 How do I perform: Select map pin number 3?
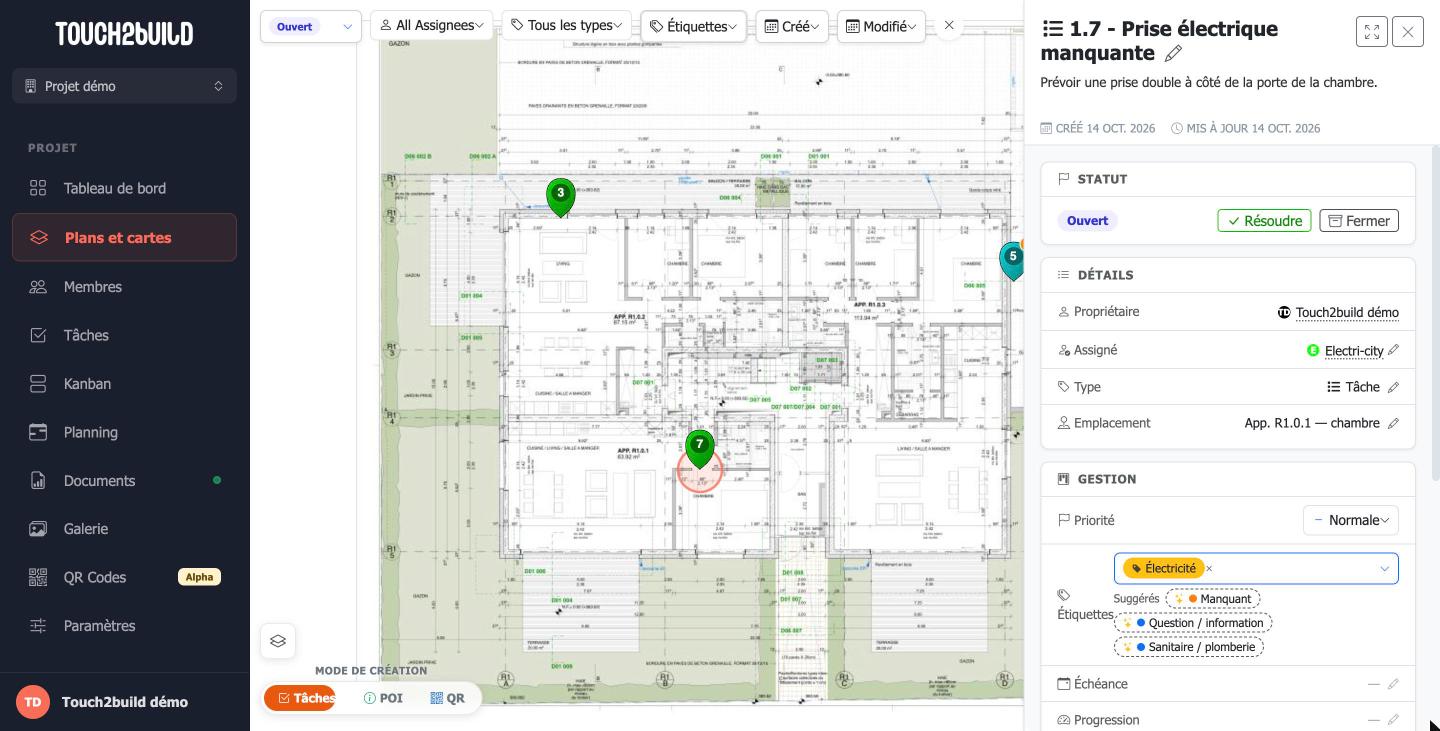[x=560, y=197]
